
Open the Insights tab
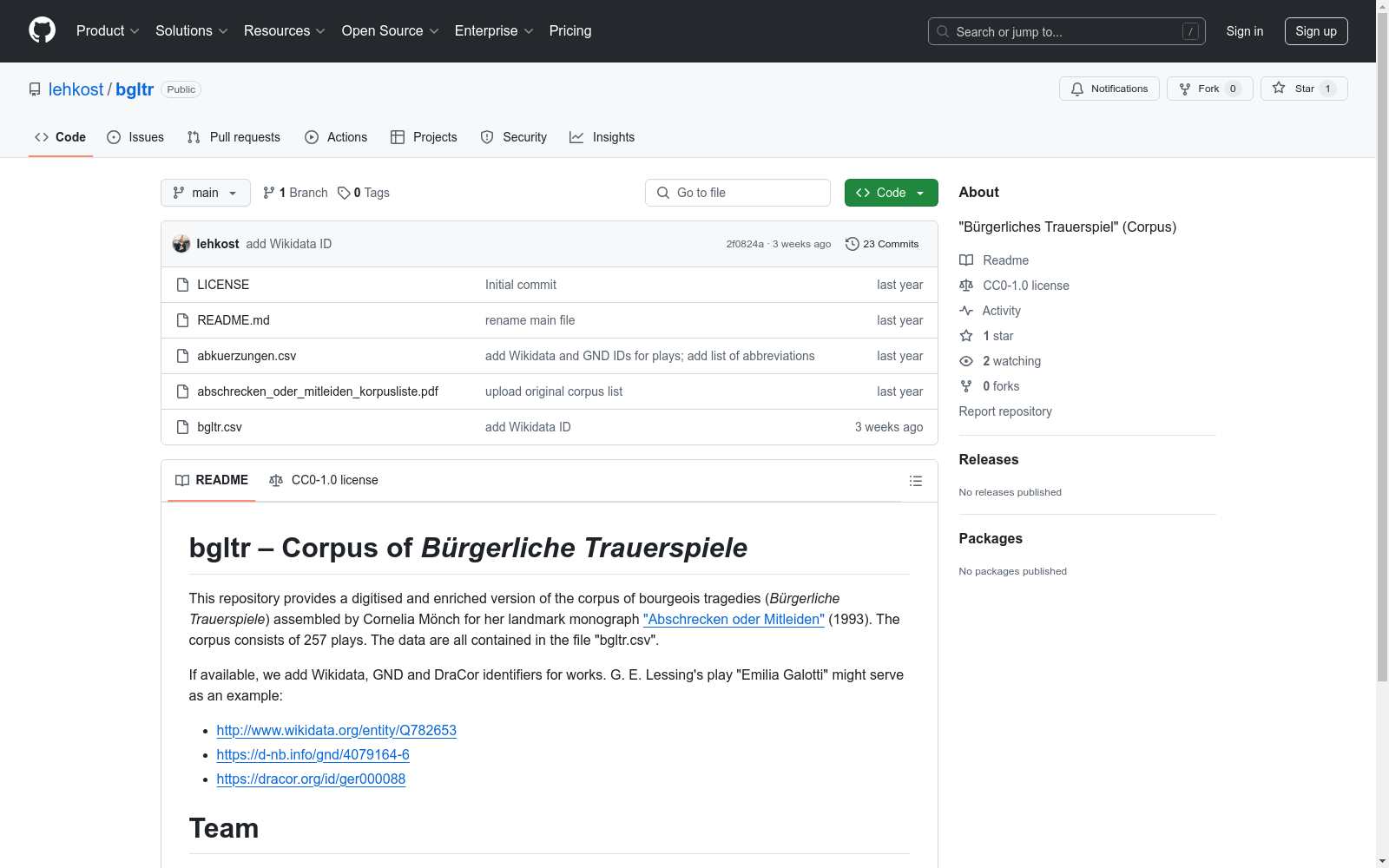click(602, 137)
